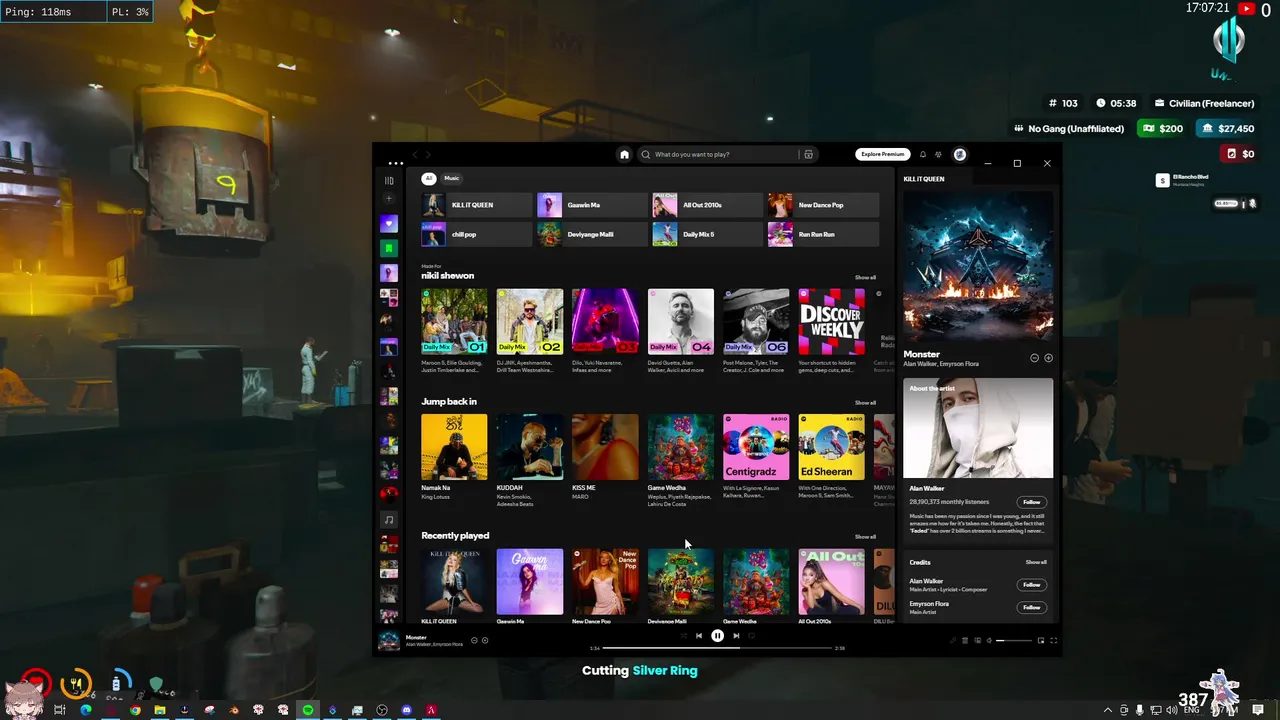Go back with the left arrow
The width and height of the screenshot is (1280, 720).
coord(416,154)
